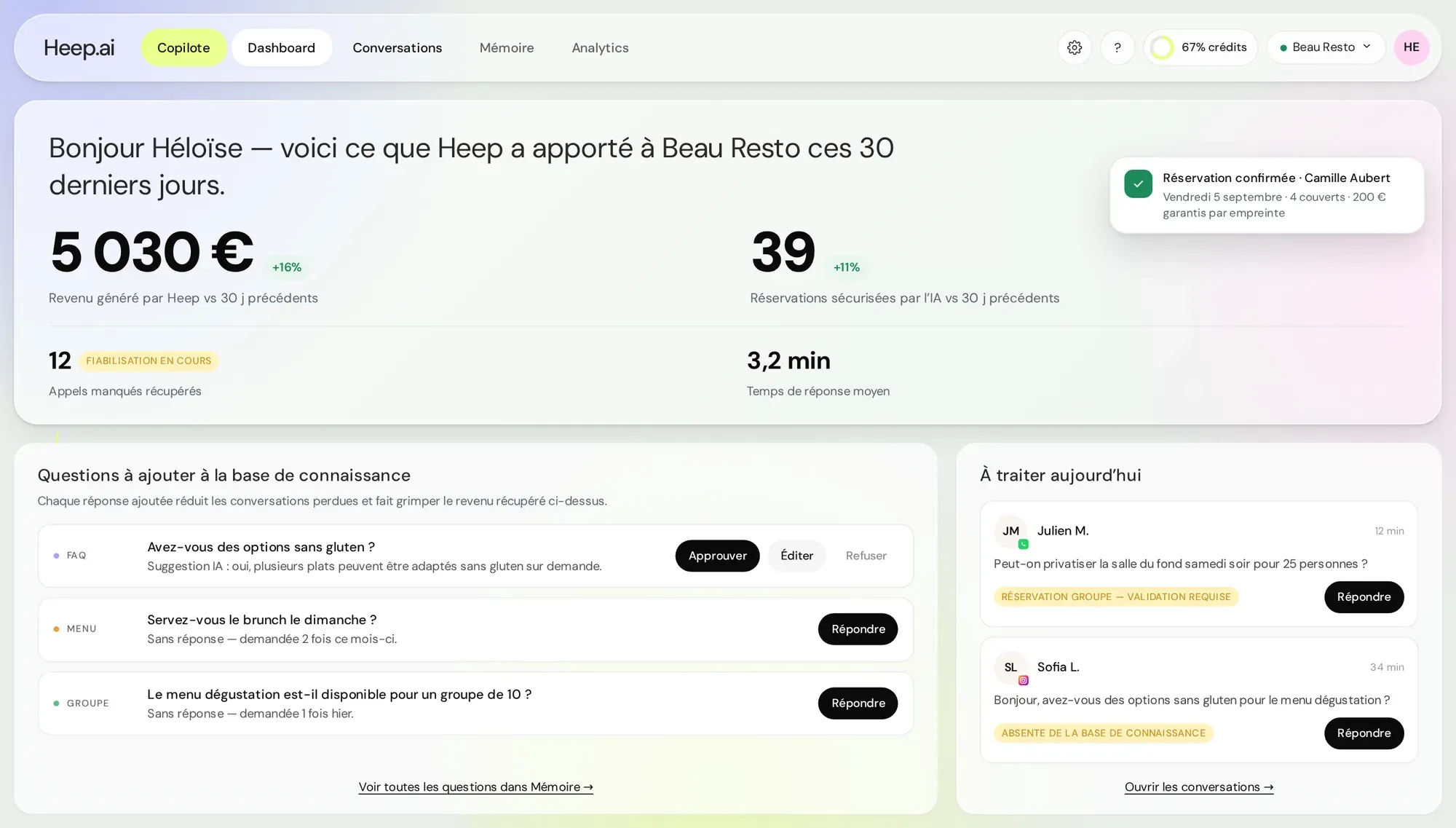Viewport: 1456px width, 828px height.
Task: Reply to Julien M.'s privatization request
Action: (1364, 597)
